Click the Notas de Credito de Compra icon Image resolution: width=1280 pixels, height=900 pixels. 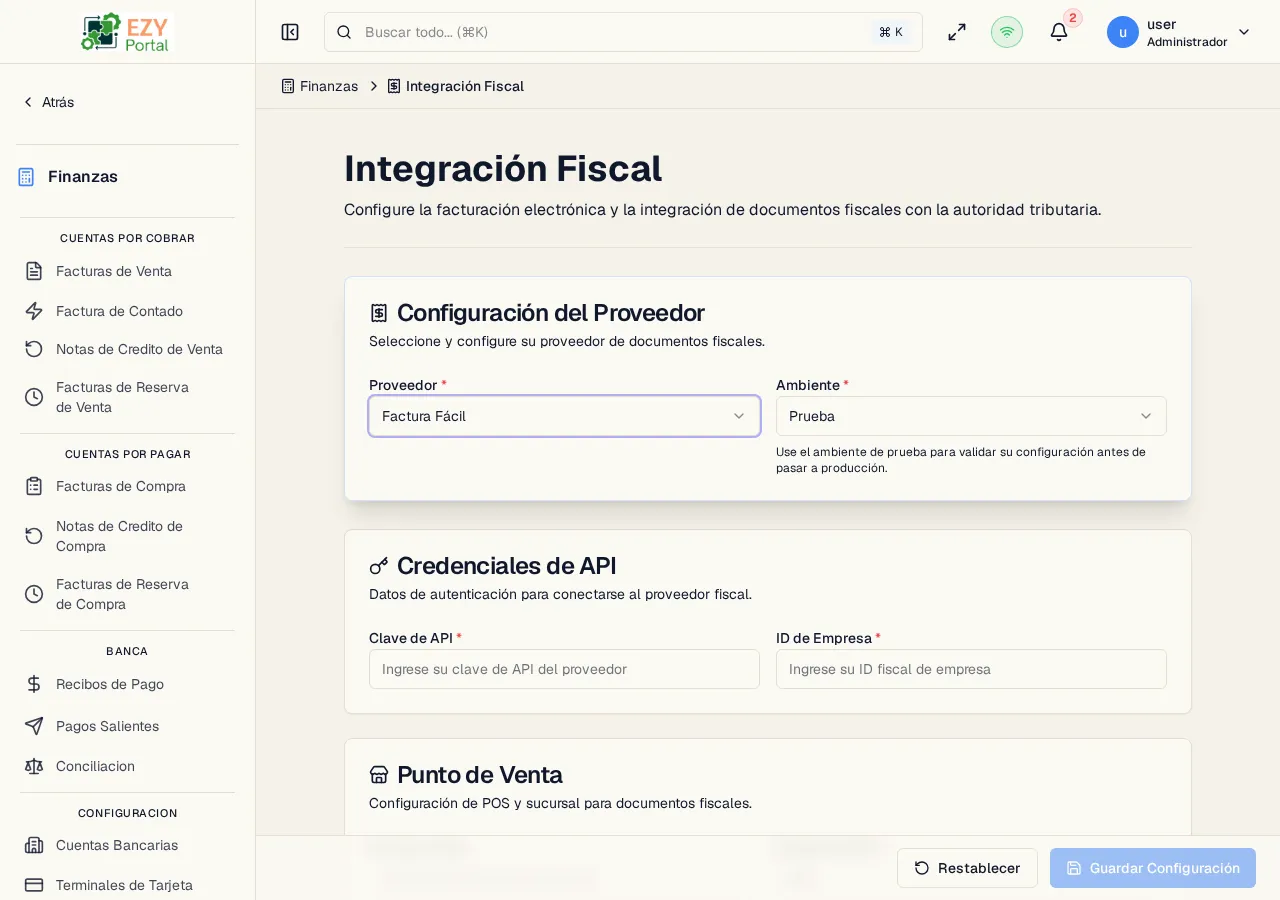pos(34,536)
